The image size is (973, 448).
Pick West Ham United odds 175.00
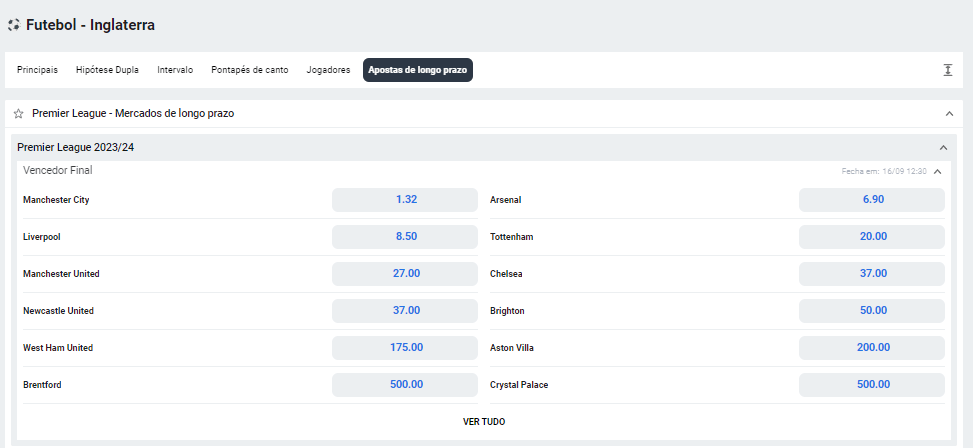pos(405,348)
